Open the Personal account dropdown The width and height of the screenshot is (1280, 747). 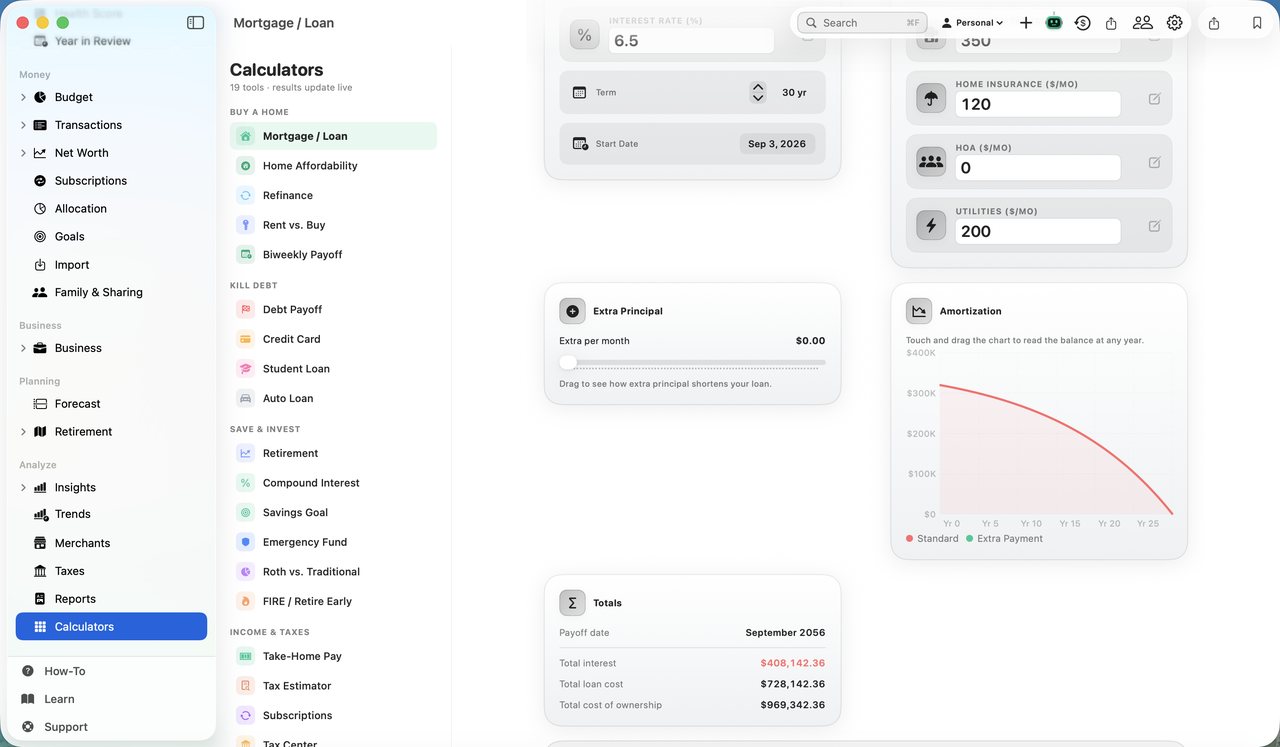point(972,22)
